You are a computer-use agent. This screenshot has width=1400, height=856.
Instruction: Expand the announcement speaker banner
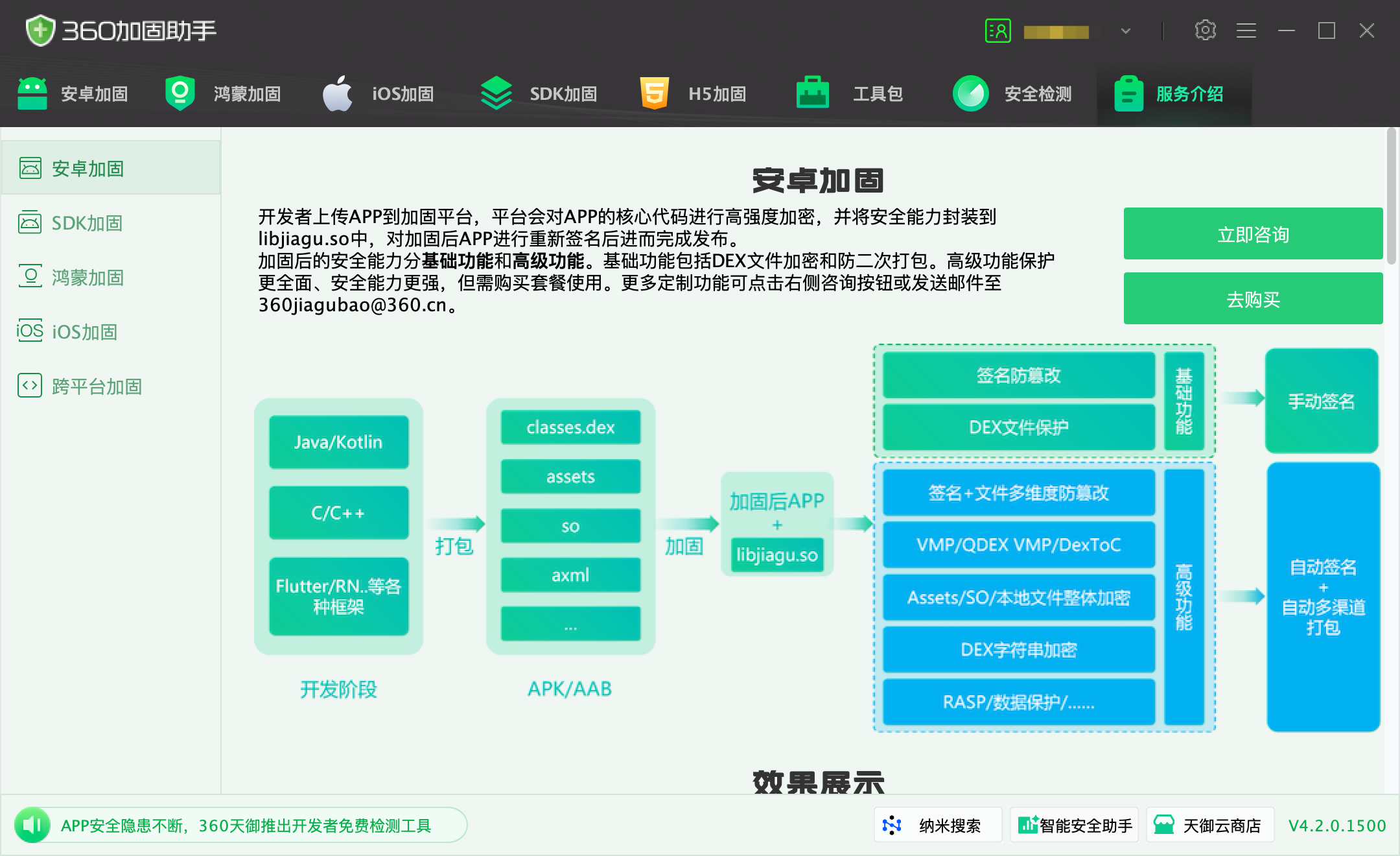click(33, 825)
